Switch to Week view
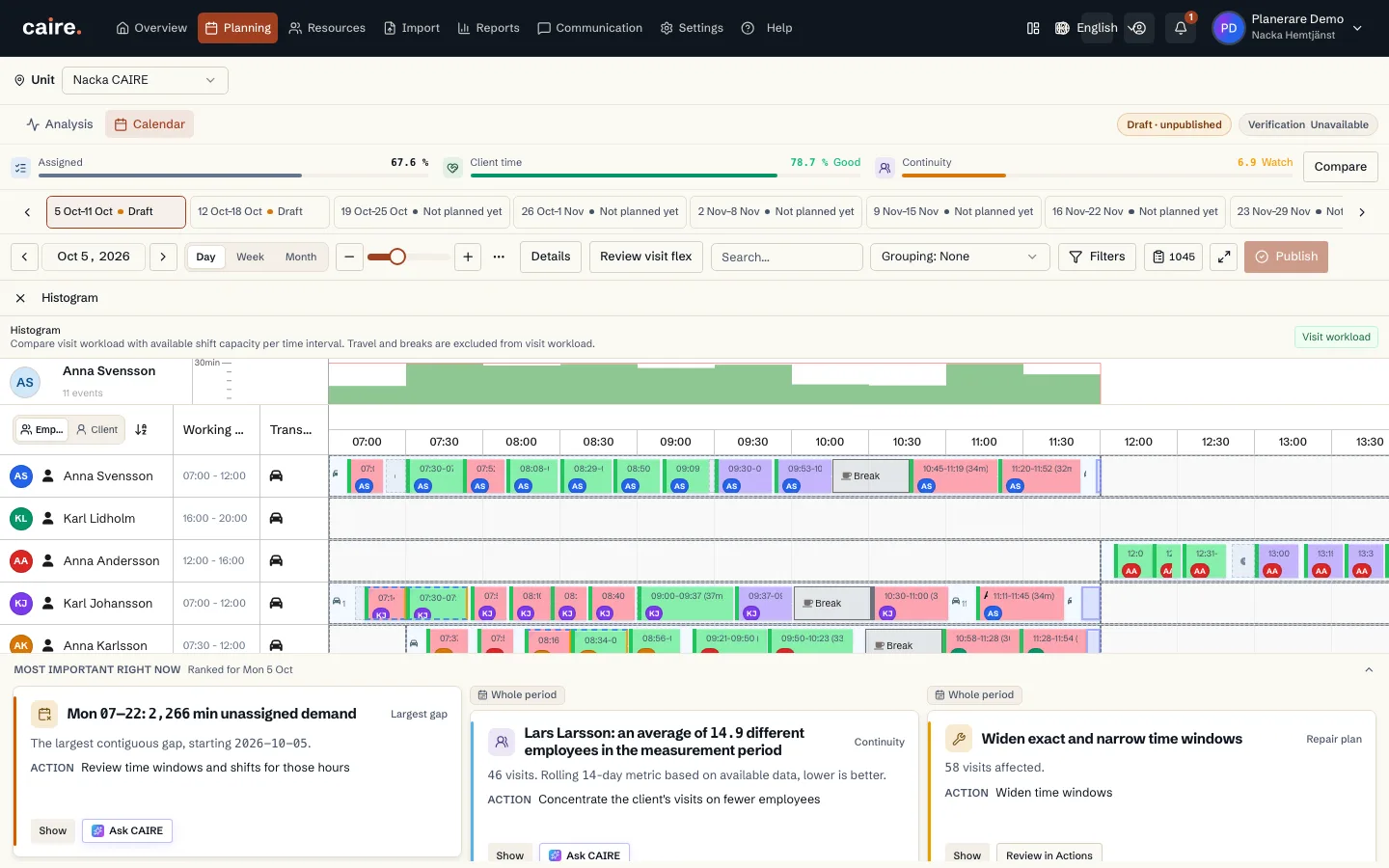1389x868 pixels. 250,257
